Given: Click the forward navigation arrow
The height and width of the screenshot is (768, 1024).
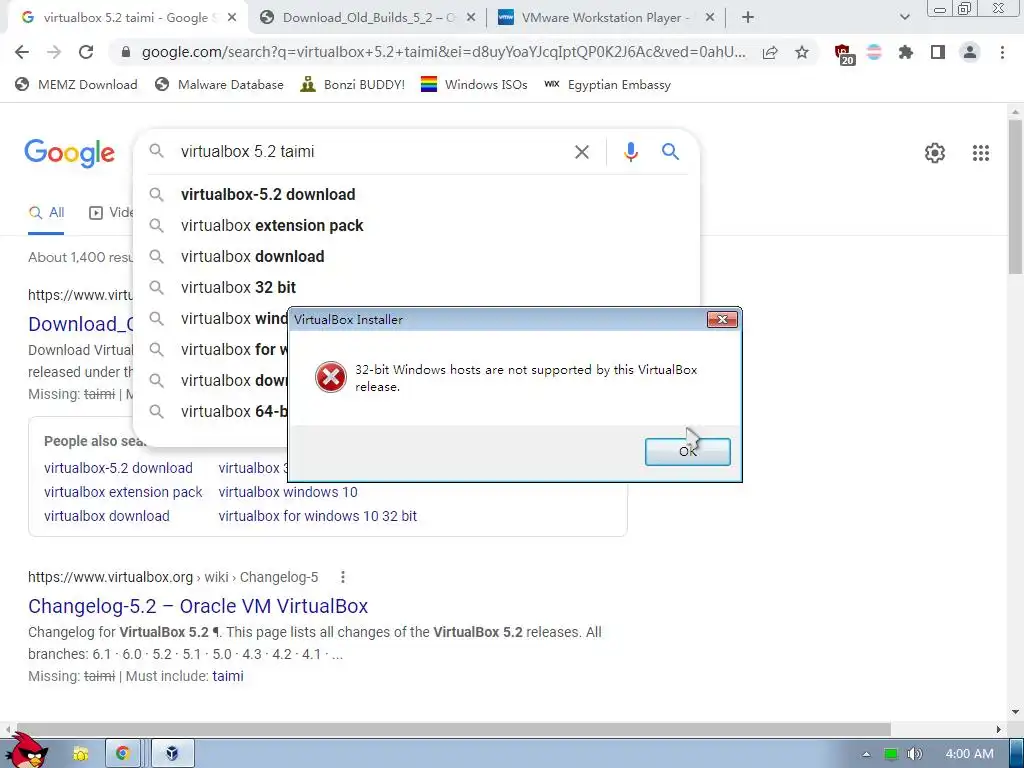Looking at the screenshot, I should click(54, 52).
